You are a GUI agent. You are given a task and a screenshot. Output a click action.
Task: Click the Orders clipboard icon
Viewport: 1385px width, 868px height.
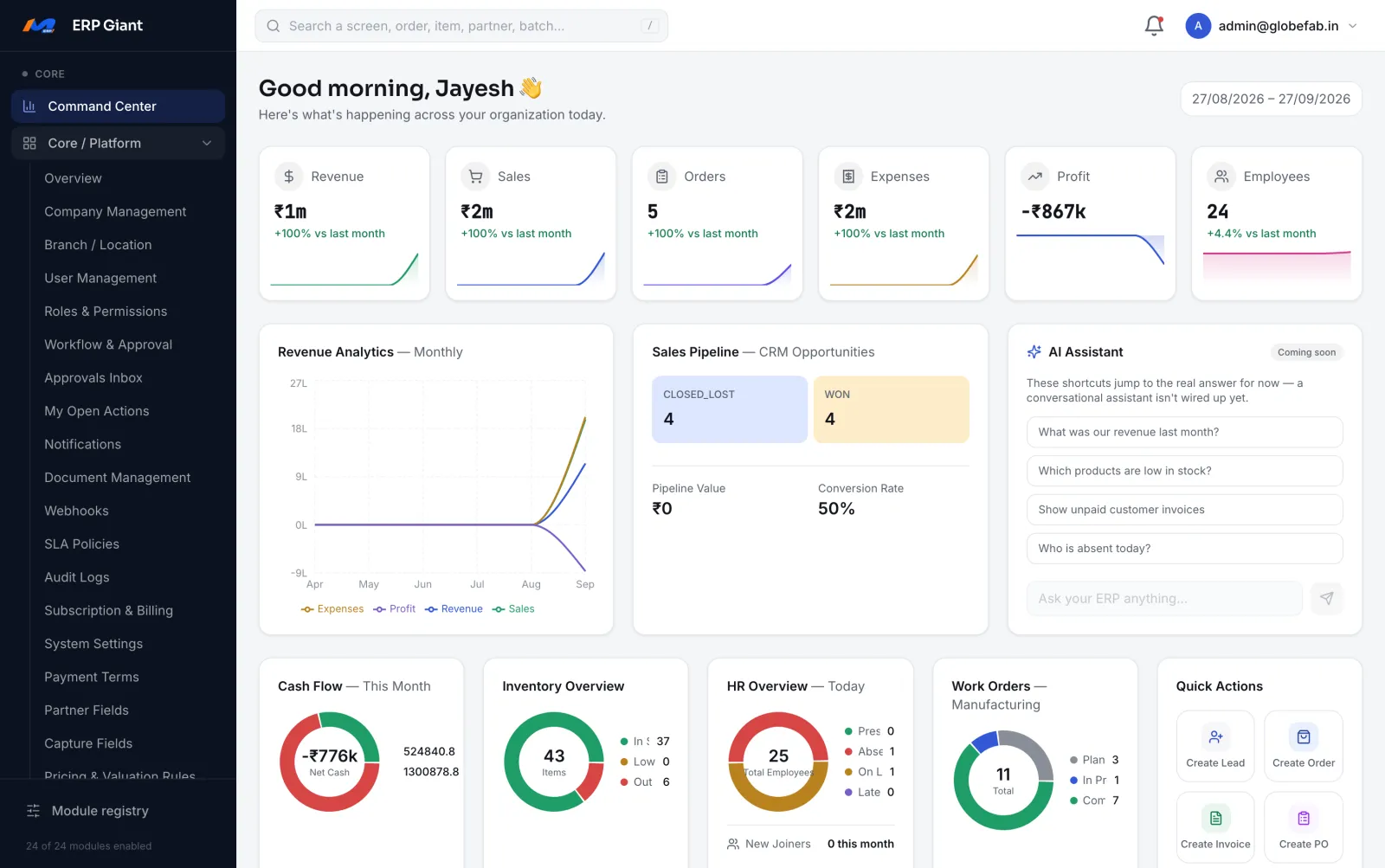pos(662,177)
